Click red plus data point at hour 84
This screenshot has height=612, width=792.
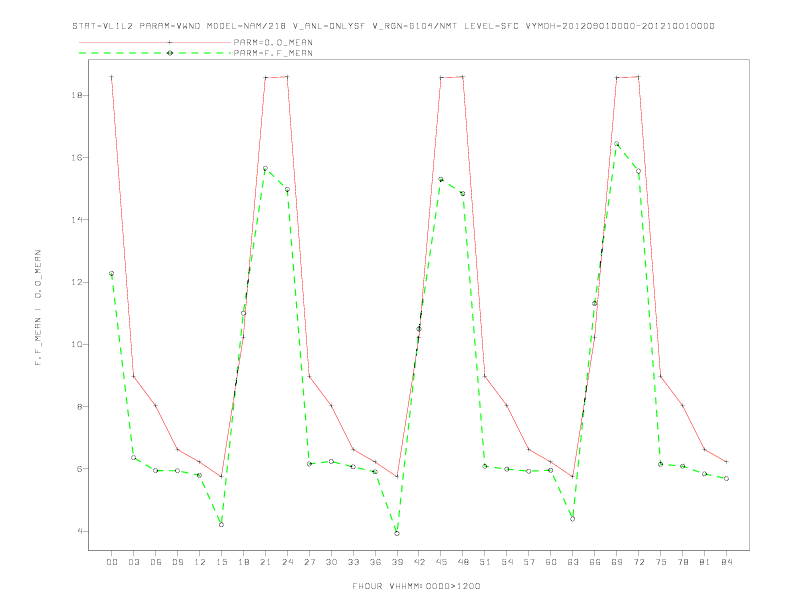click(x=726, y=462)
